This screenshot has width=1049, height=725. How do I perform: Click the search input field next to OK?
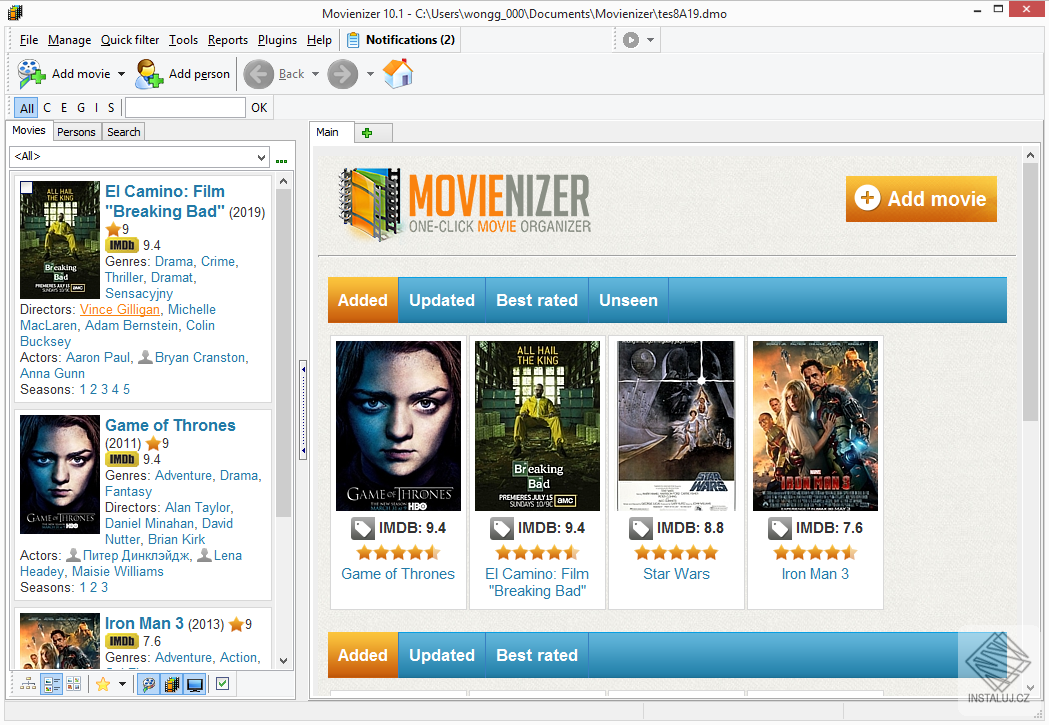tap(185, 107)
